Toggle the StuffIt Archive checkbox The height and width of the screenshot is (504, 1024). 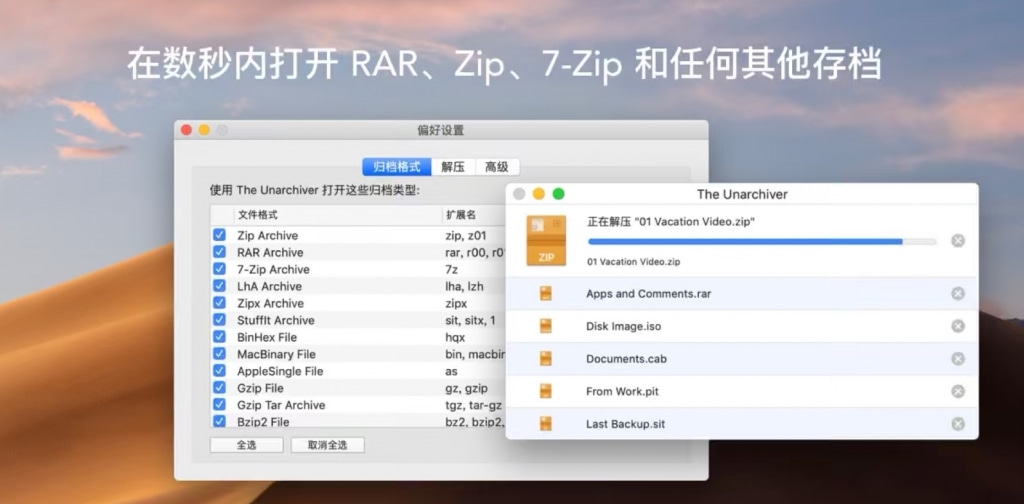pos(219,320)
